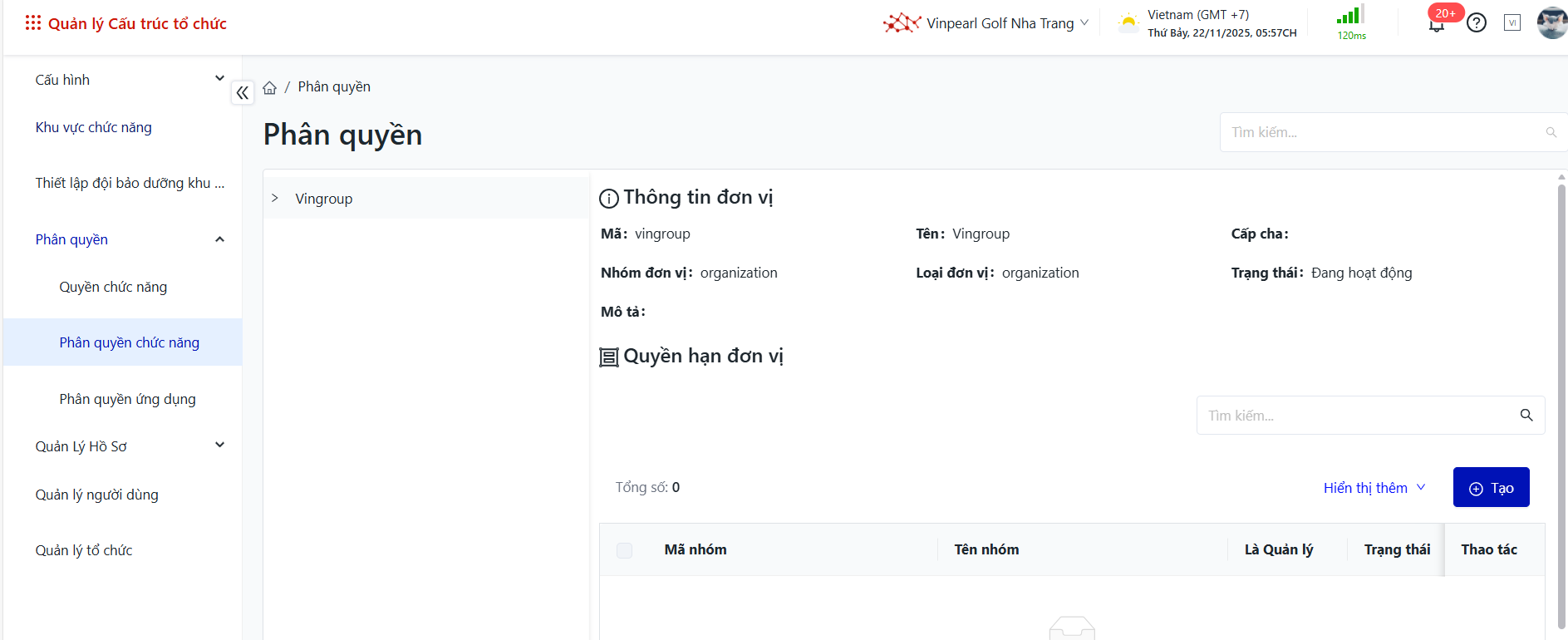Tick the select-all checkbox in table header
1568x640 pixels.
pos(625,550)
